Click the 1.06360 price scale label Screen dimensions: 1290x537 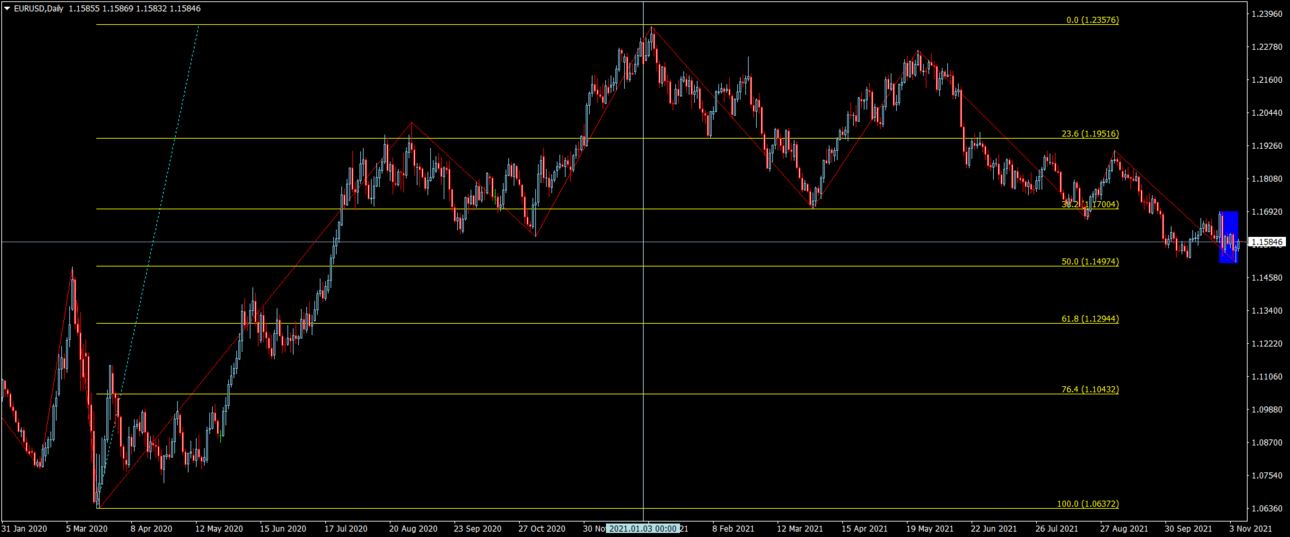(x=1266, y=508)
